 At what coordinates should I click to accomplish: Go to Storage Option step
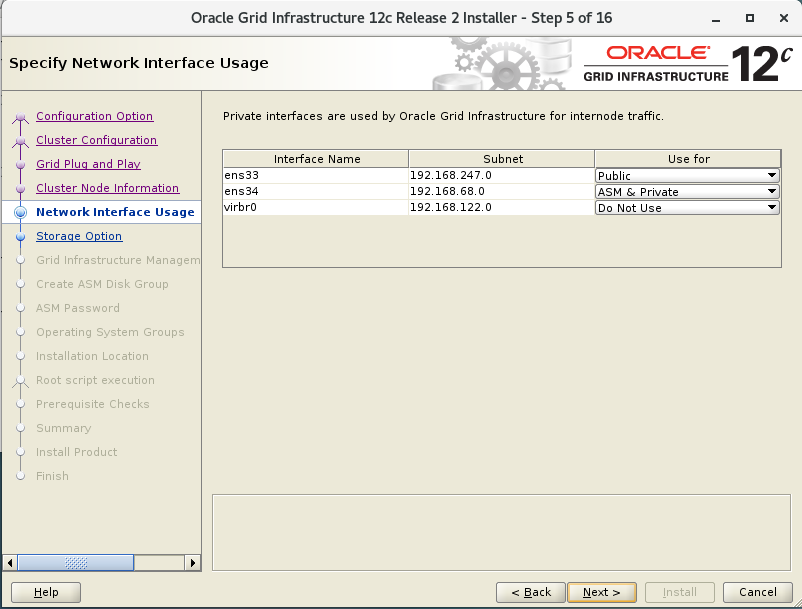click(79, 236)
